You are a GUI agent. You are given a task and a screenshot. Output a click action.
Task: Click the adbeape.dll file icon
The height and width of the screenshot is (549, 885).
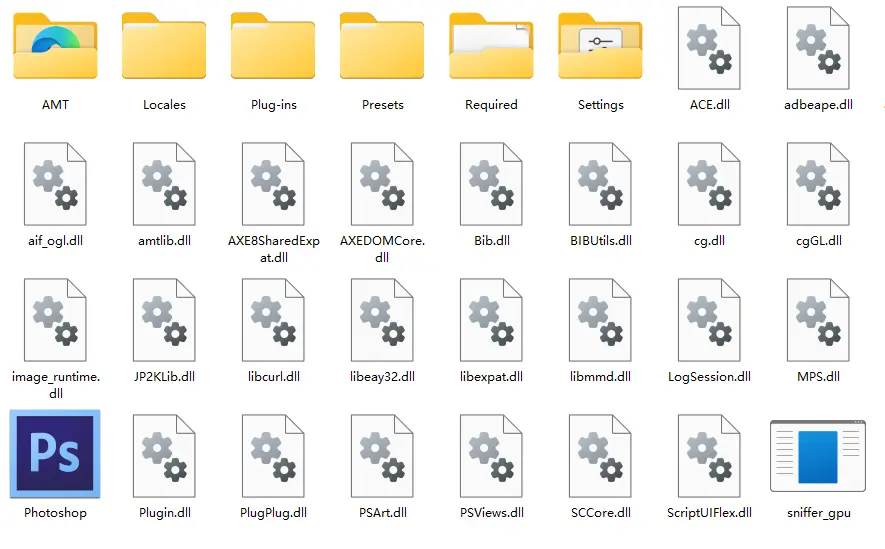tap(818, 48)
